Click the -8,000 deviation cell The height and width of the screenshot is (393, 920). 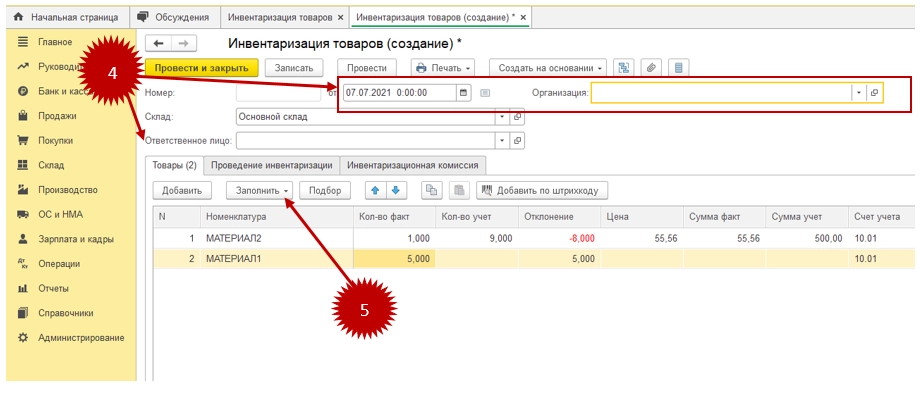coord(559,238)
